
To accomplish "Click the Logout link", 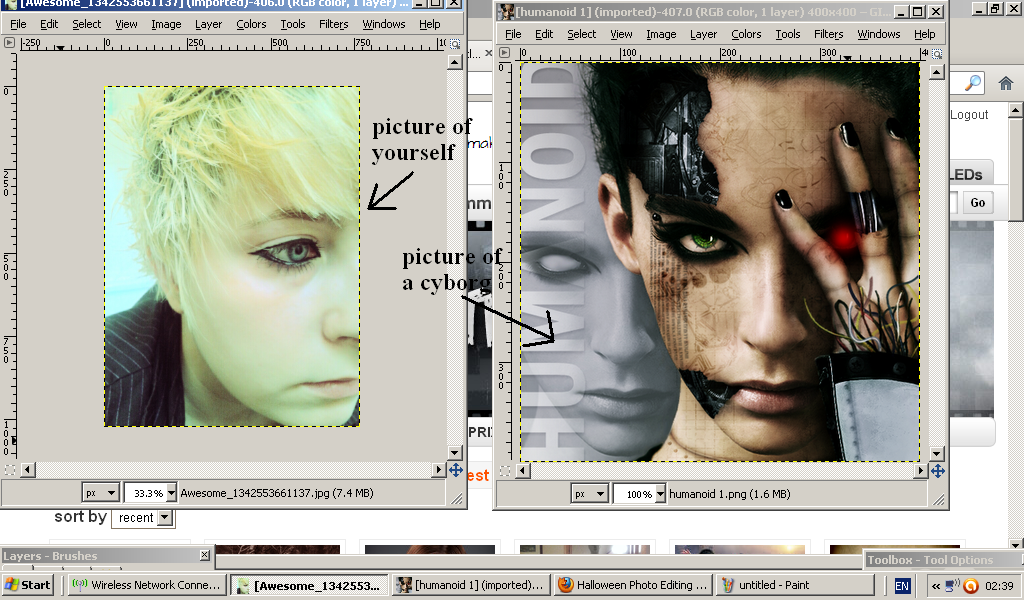I will point(969,115).
